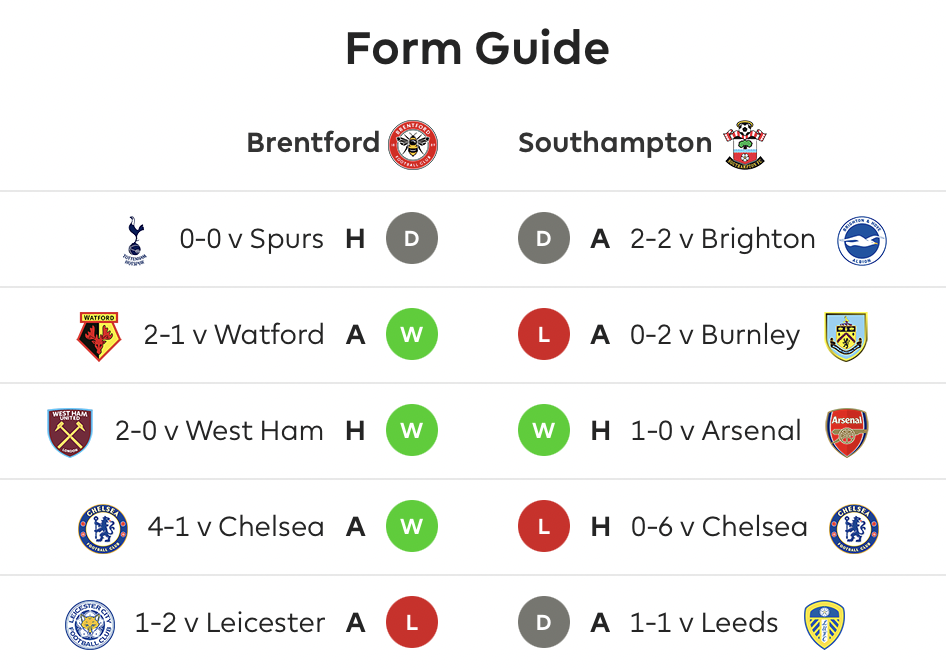Select the Tottenham Hotspur crest
Image resolution: width=946 pixels, height=670 pixels.
[135, 240]
